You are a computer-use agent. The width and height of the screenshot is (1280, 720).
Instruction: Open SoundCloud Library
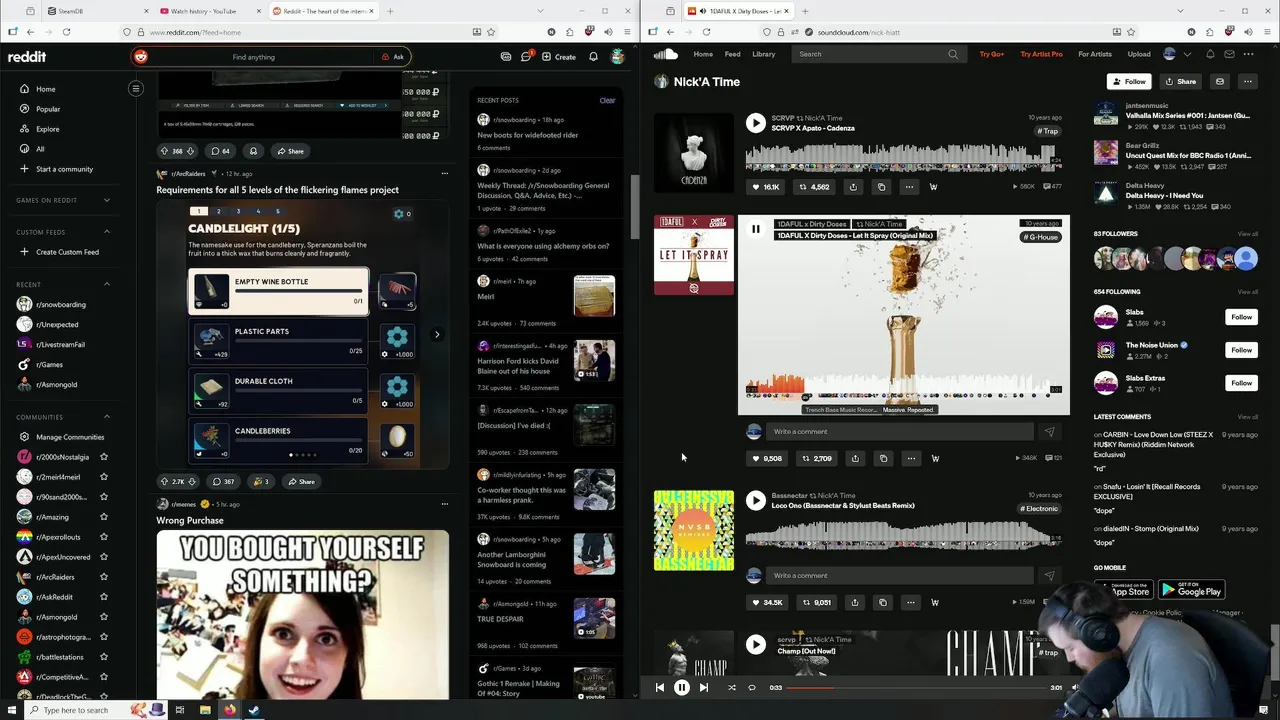tap(764, 54)
